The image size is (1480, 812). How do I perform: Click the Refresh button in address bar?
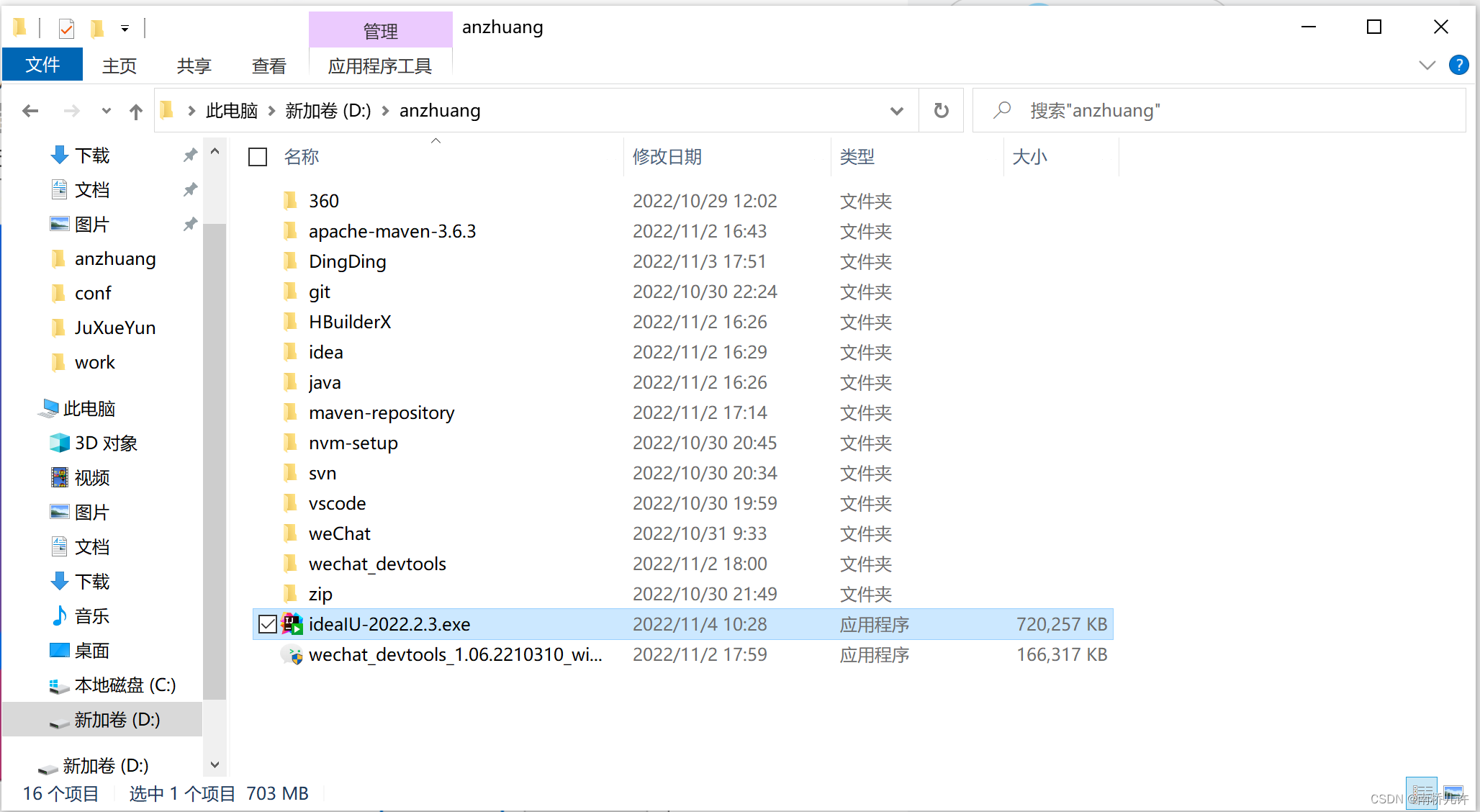point(941,111)
